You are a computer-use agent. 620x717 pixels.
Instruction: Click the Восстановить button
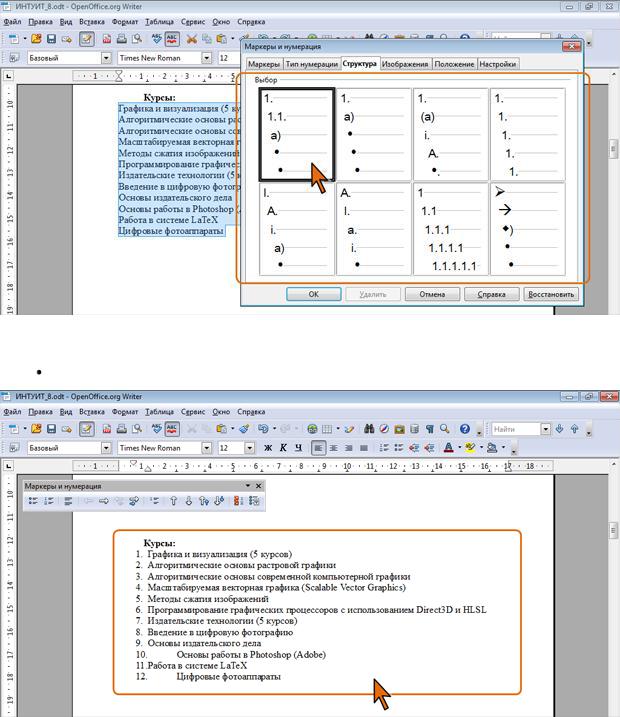click(x=551, y=294)
